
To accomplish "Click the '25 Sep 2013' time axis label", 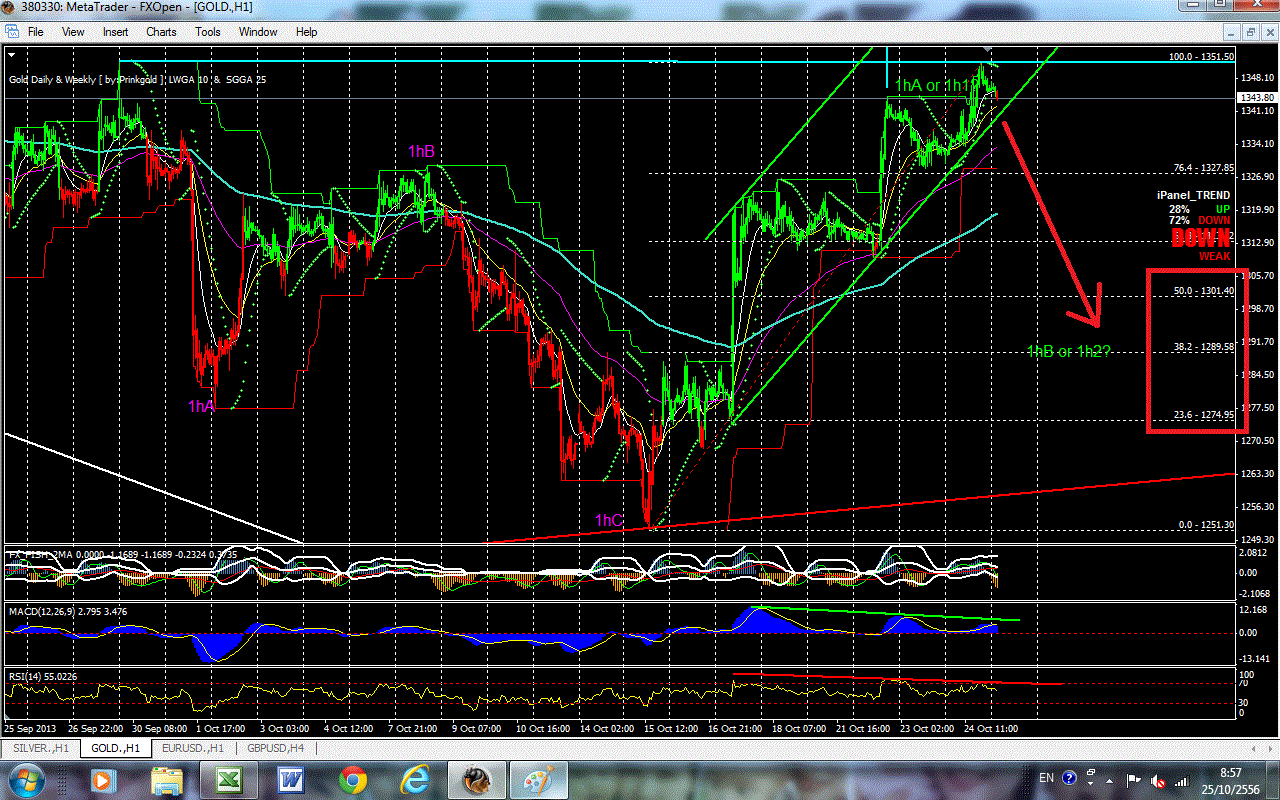I will (x=31, y=728).
